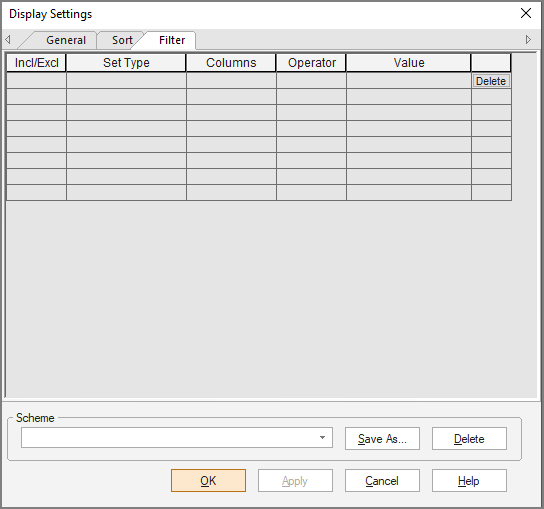Click the first row Set Type cell

tap(126, 80)
